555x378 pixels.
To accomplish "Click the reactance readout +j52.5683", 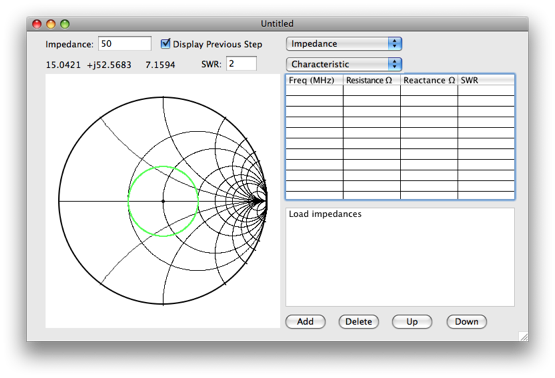I will [109, 65].
